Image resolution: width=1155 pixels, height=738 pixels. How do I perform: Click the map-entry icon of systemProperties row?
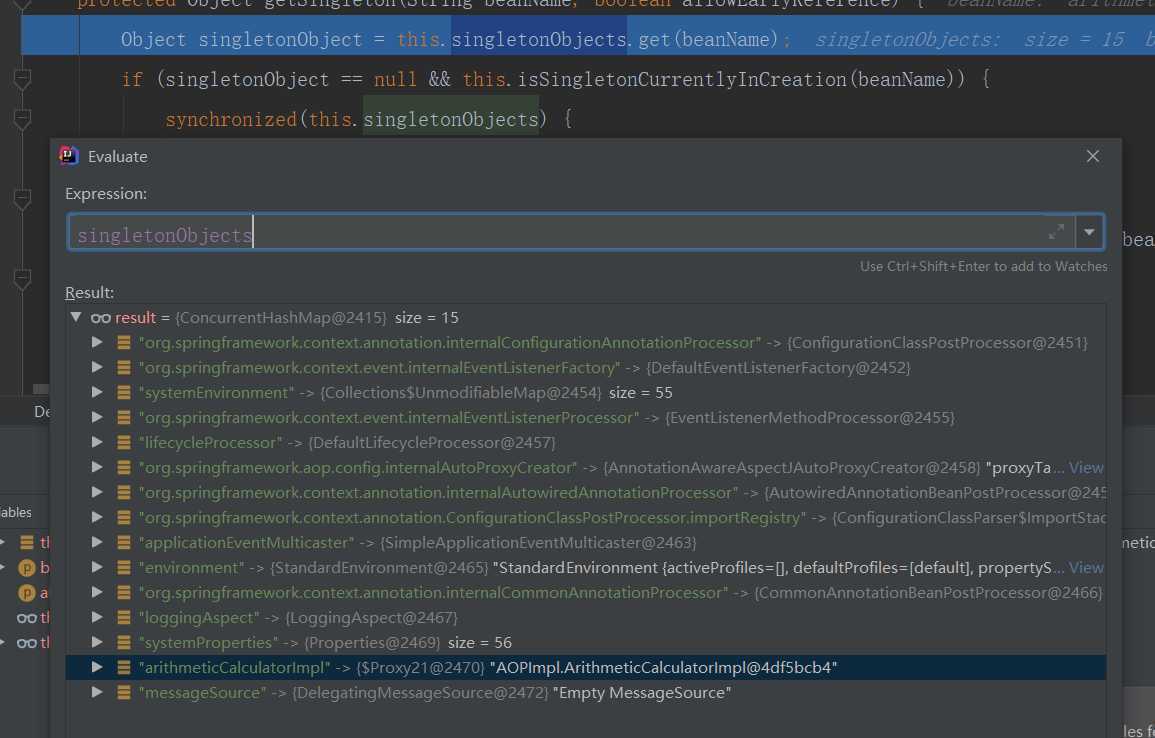click(124, 643)
